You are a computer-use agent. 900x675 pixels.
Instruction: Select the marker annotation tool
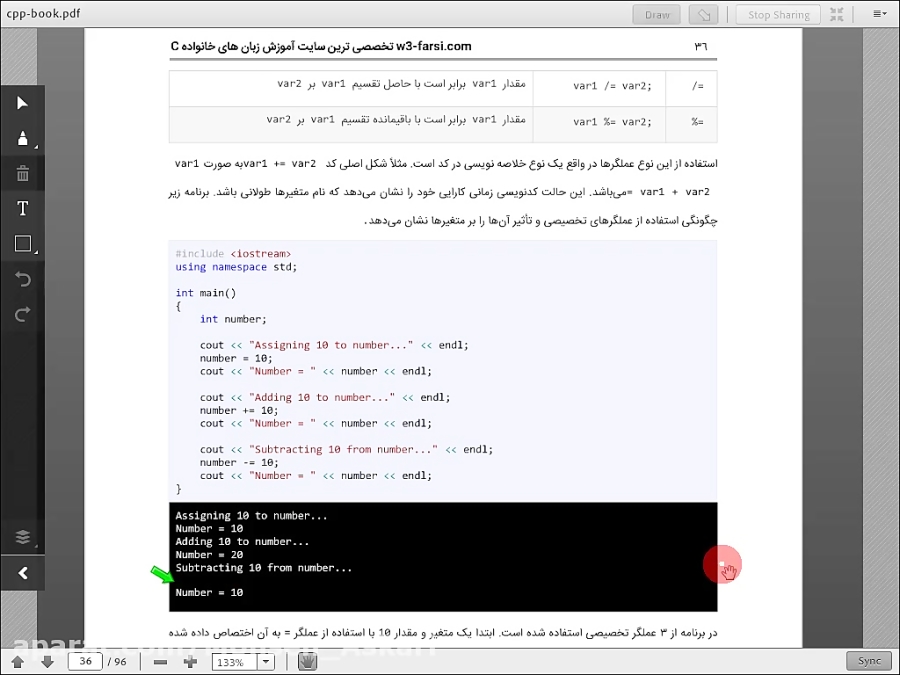tap(21, 138)
